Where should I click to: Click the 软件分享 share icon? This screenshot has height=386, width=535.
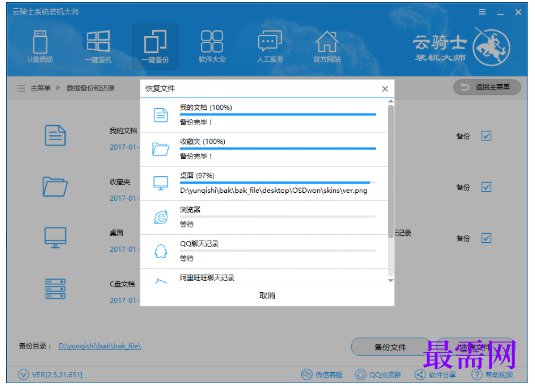coord(420,375)
